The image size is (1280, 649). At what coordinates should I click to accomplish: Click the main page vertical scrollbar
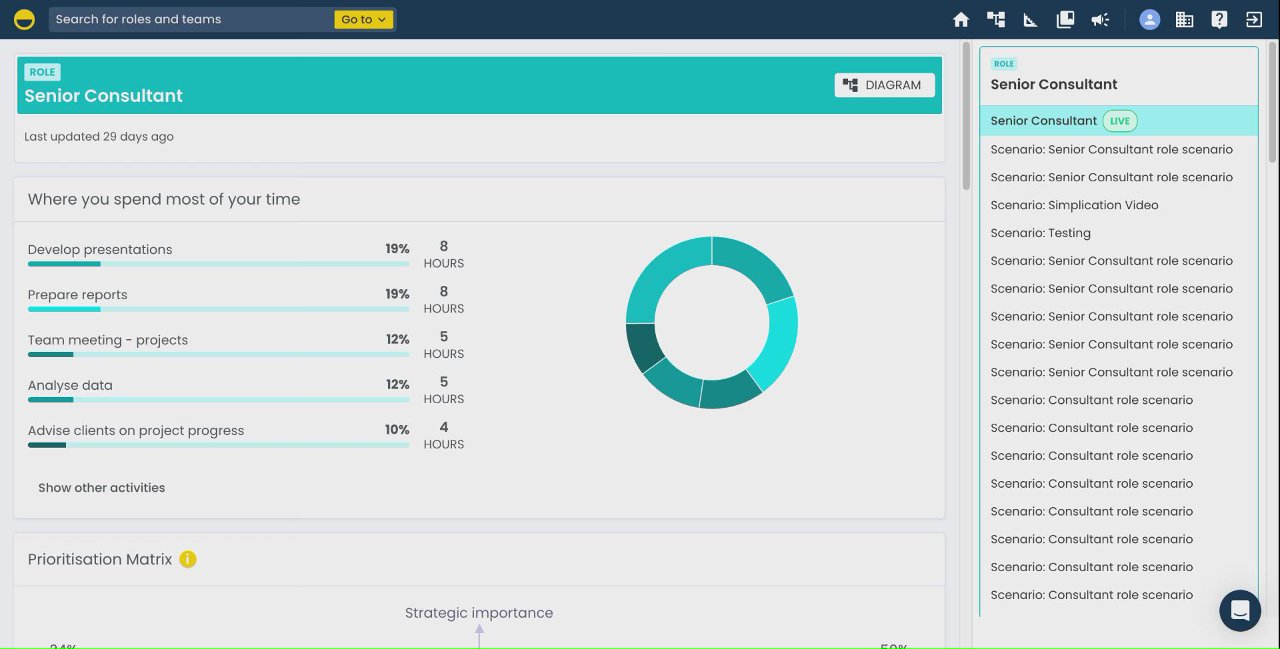coord(966,115)
